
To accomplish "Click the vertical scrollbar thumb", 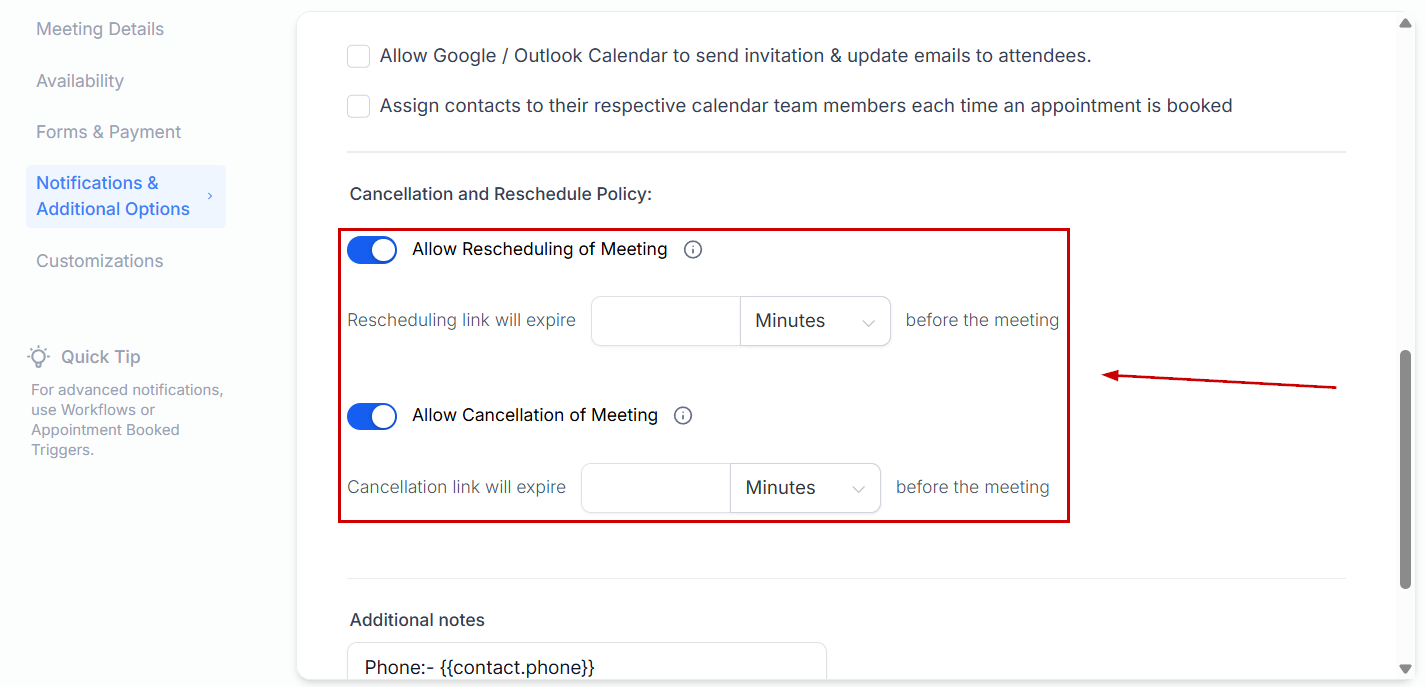I will (1406, 468).
